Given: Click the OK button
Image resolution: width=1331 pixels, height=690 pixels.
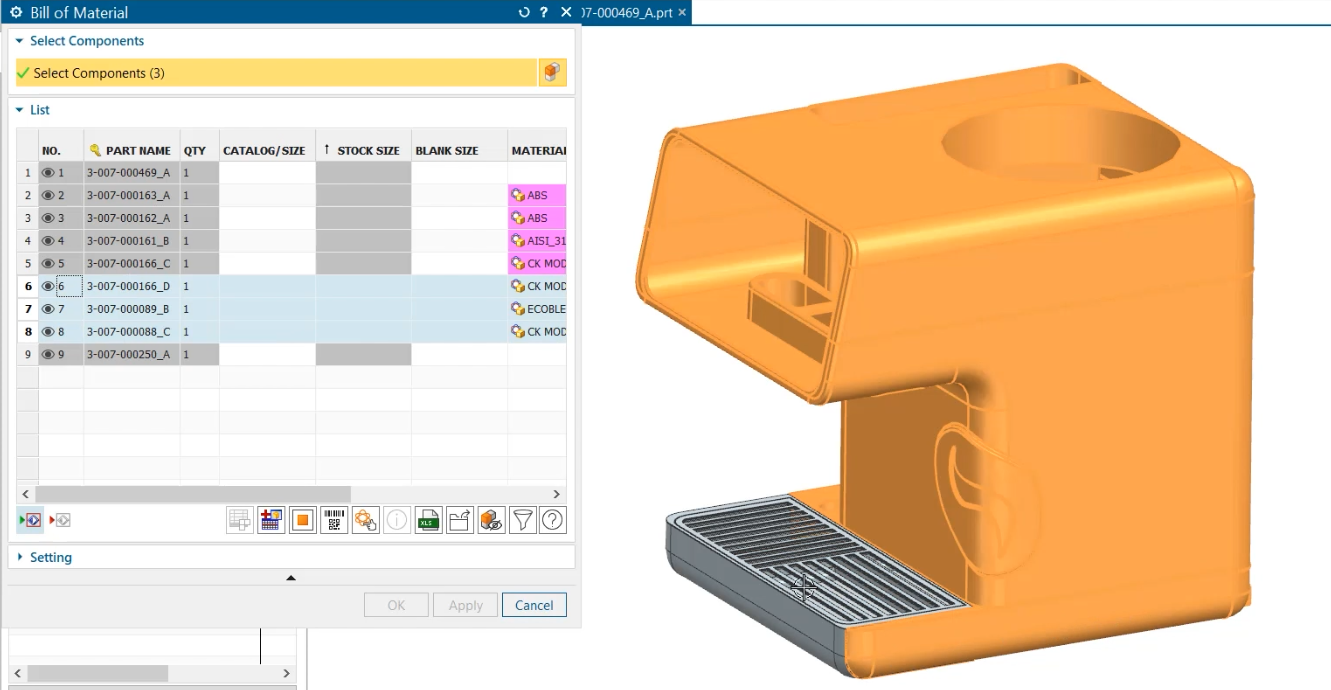Looking at the screenshot, I should [x=396, y=605].
